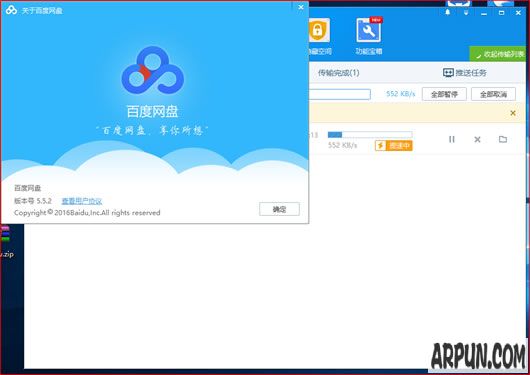Cancel the downloading task with X icon
Image resolution: width=530 pixels, height=375 pixels.
click(x=477, y=139)
